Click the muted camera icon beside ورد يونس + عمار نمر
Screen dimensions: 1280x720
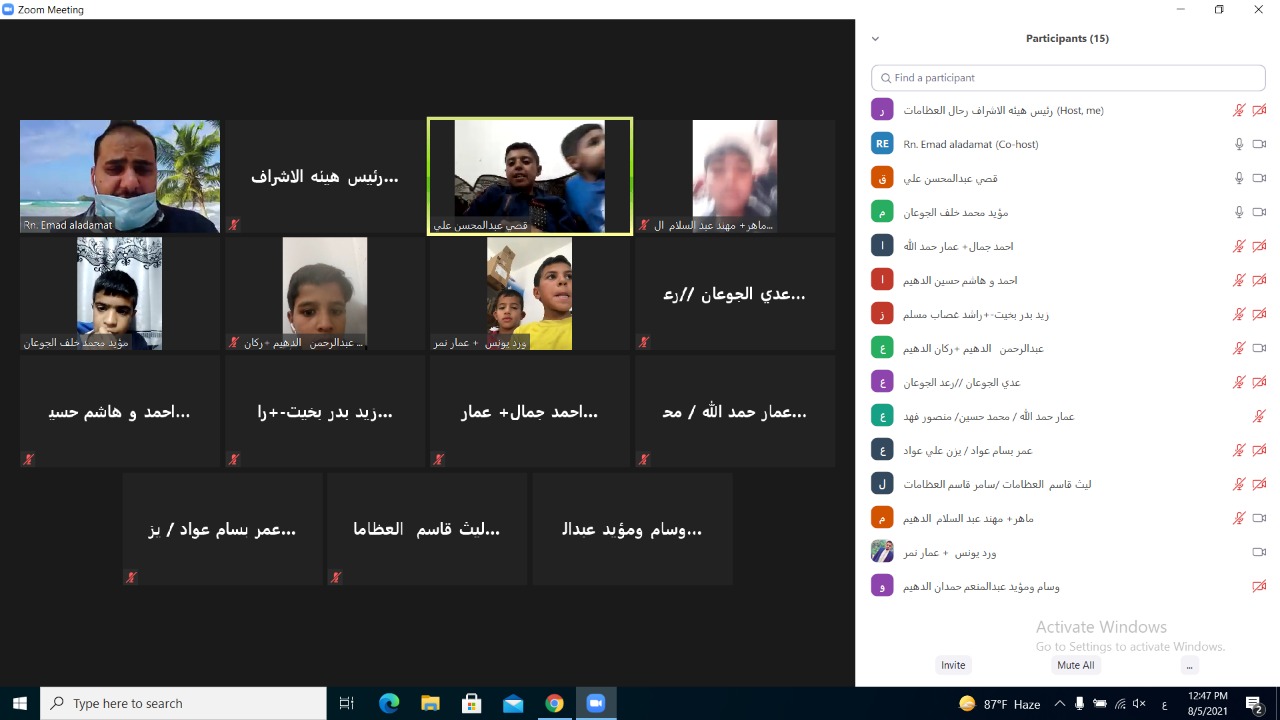[x=1259, y=551]
